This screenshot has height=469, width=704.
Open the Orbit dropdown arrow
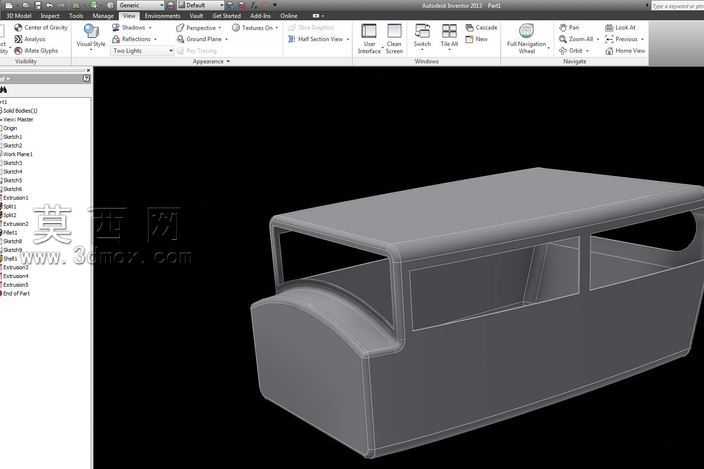click(587, 51)
